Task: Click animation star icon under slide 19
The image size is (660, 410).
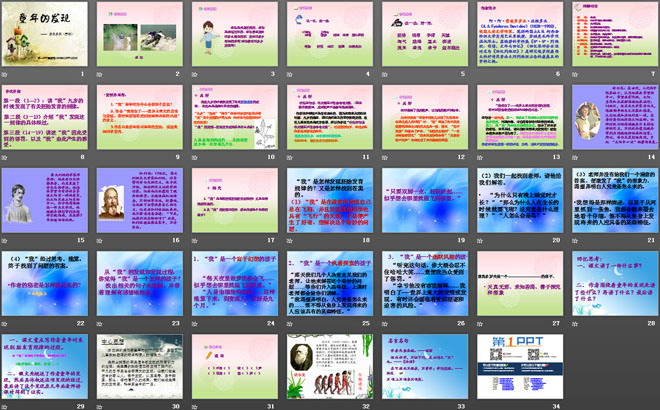Action: click(385, 241)
